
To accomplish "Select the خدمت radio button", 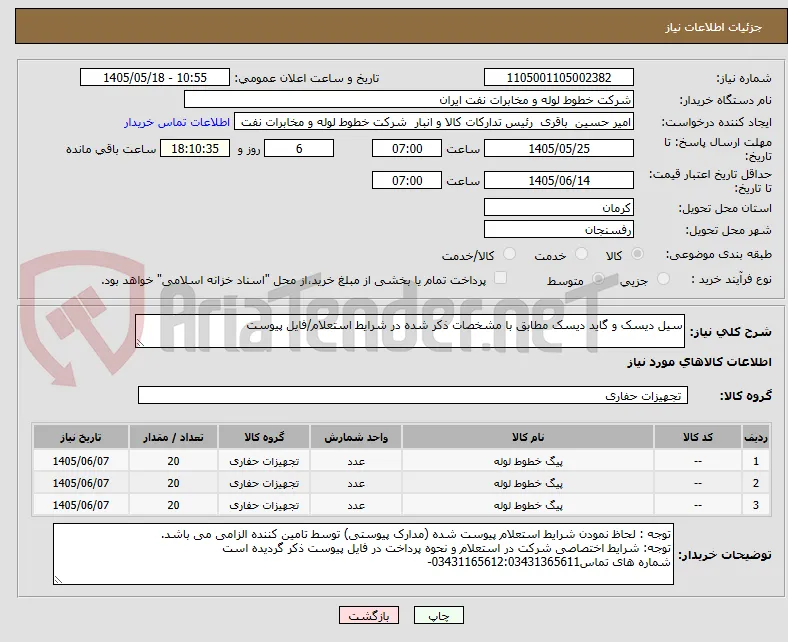I will click(x=581, y=254).
